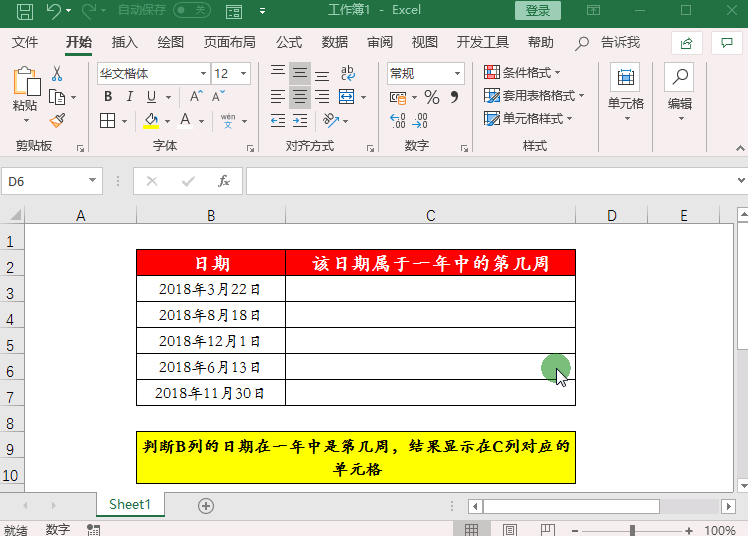Click the Increase Decimal icon
748x536 pixels.
[397, 121]
